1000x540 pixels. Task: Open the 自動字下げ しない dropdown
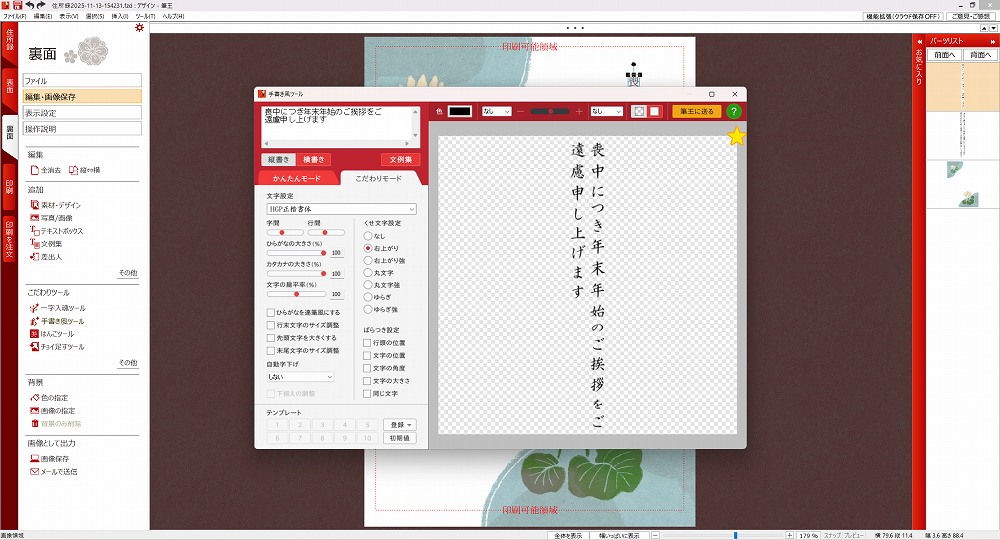[300, 377]
